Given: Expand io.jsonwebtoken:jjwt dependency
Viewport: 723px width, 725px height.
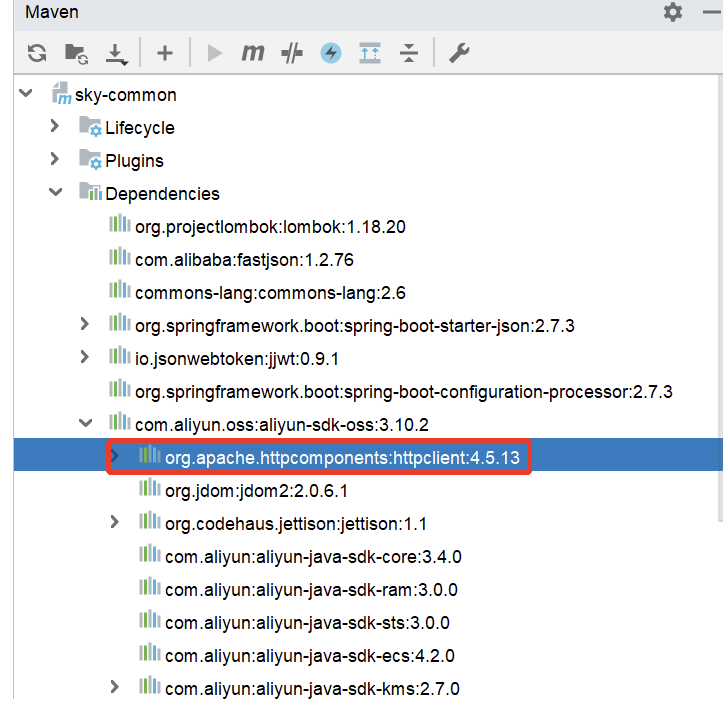Looking at the screenshot, I should coord(84,357).
